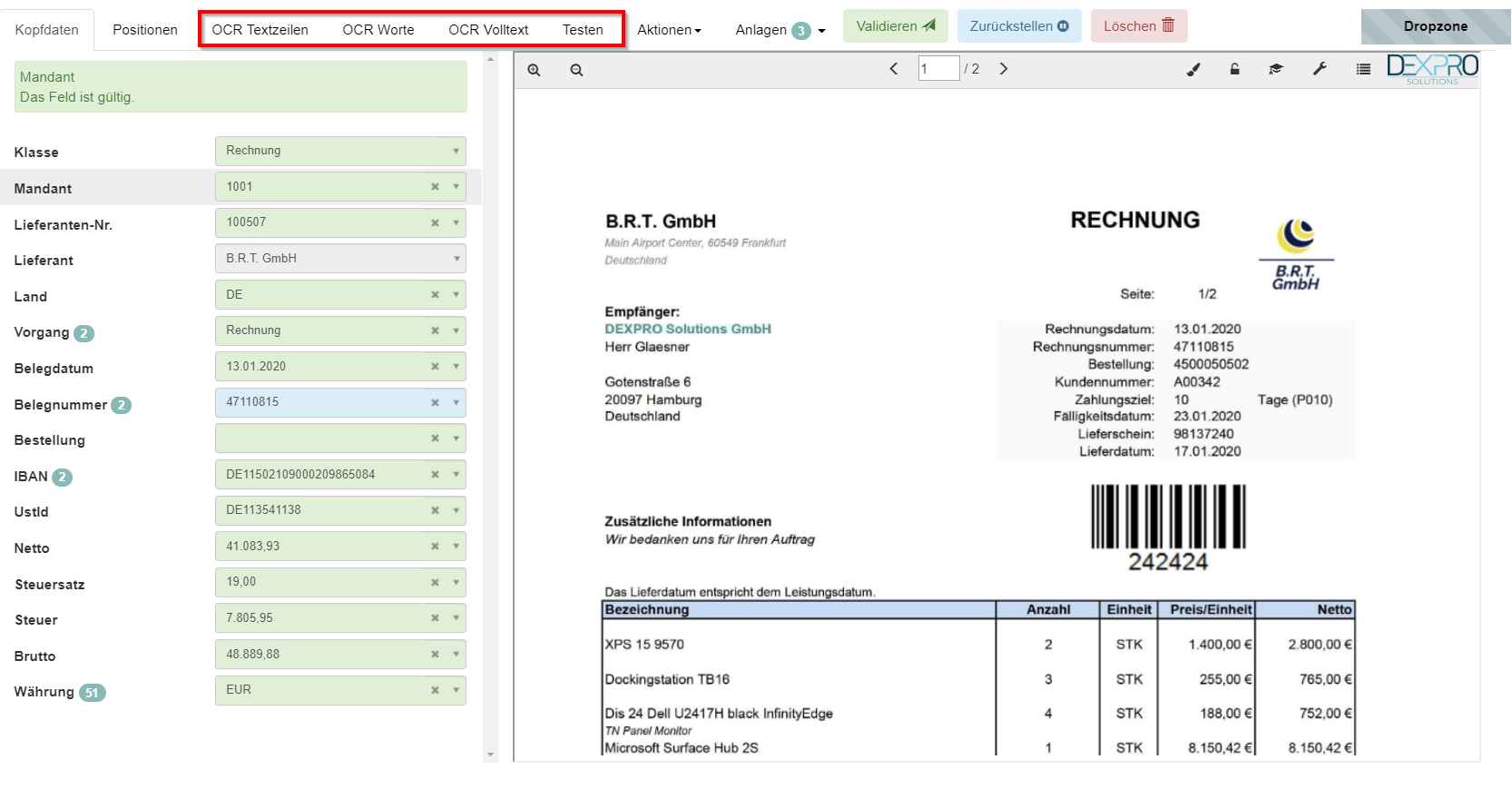Click the empty Bestellung field
This screenshot has height=799, width=1512.
click(x=340, y=439)
